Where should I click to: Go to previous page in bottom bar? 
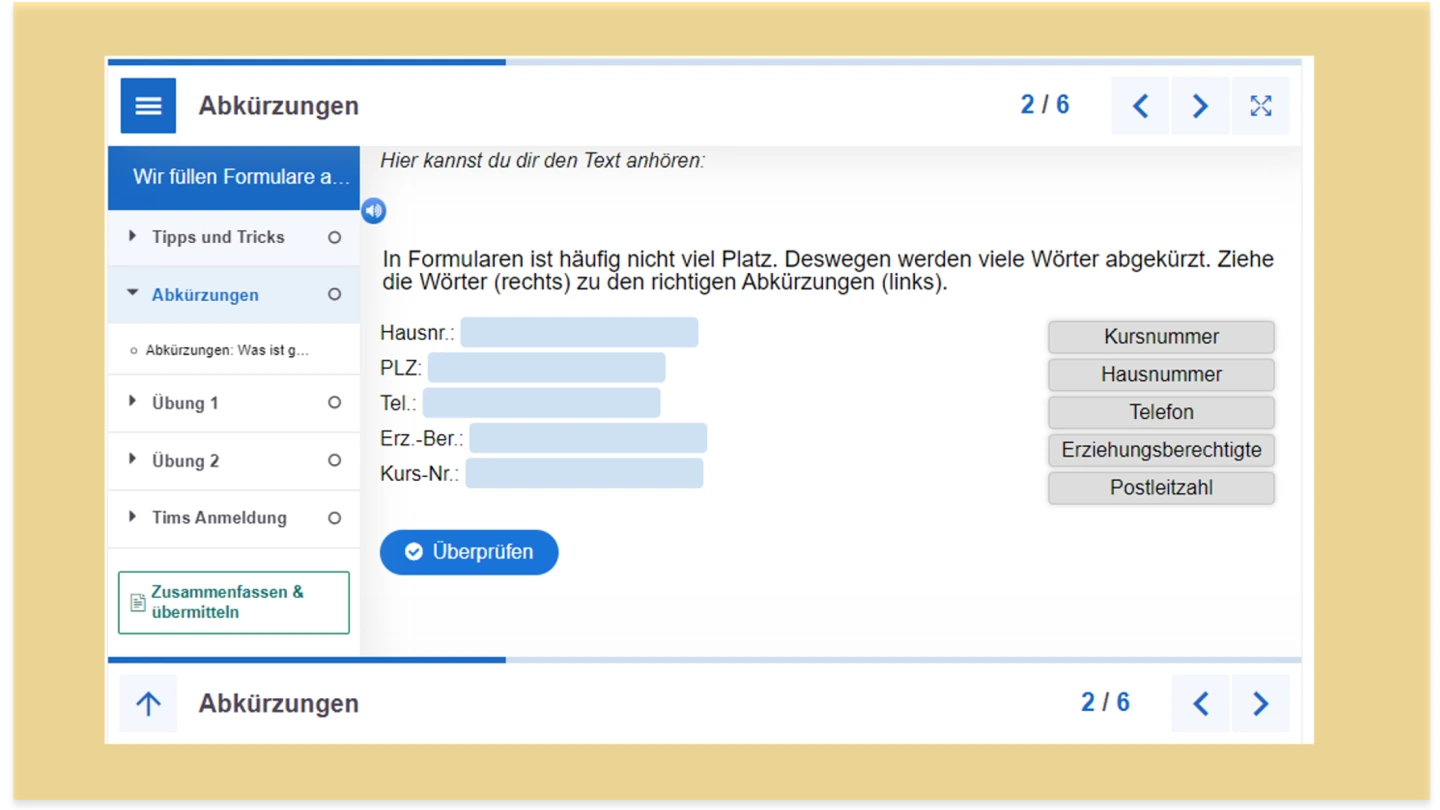point(1200,704)
